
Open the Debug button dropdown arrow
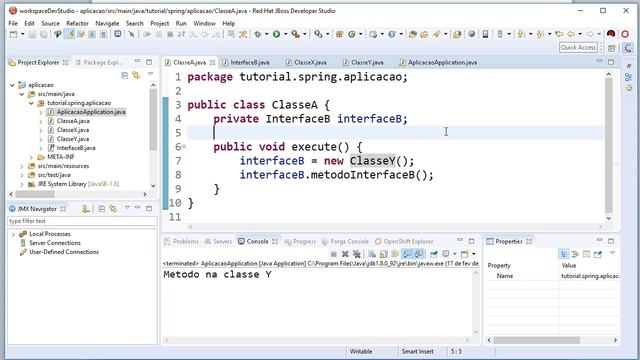coord(267,34)
